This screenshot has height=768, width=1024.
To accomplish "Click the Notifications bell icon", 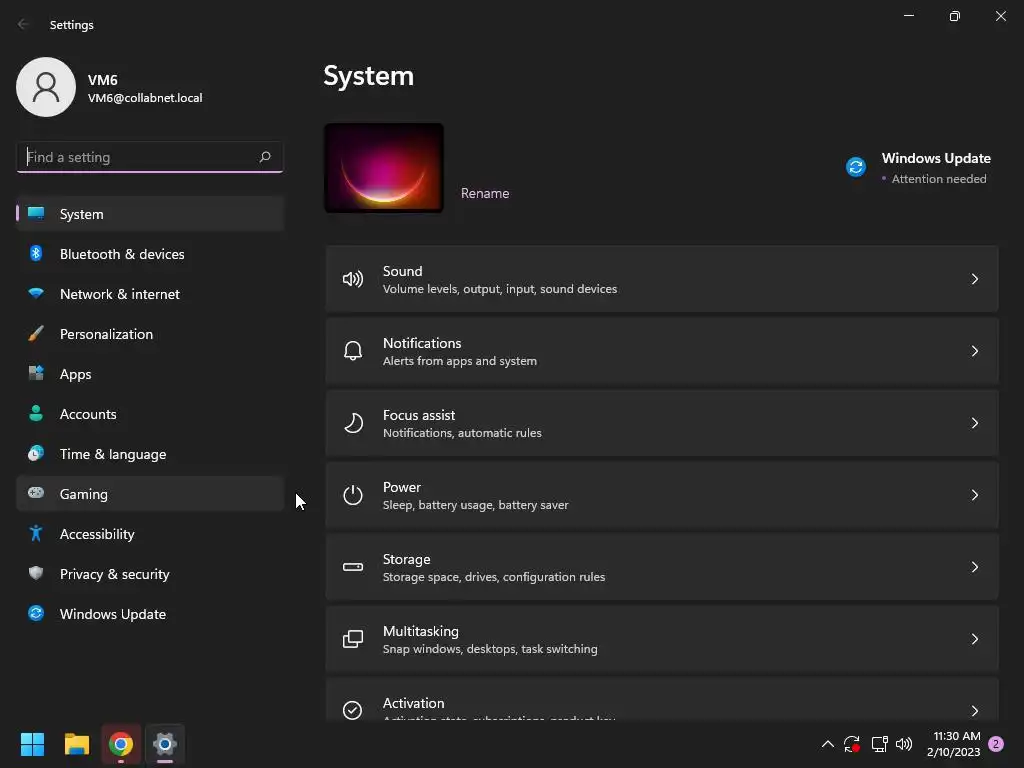I will tap(353, 351).
